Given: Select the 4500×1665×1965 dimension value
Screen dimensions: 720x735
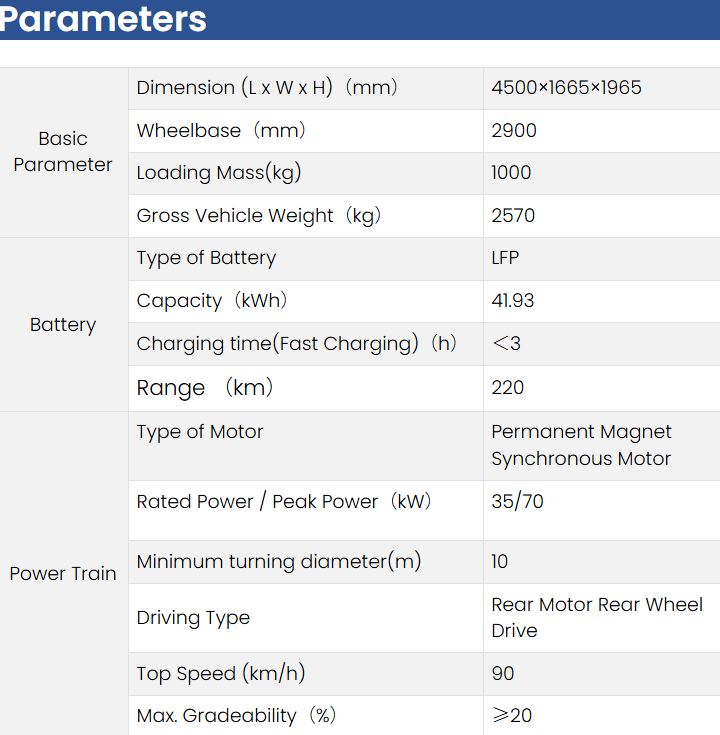Looking at the screenshot, I should 566,88.
